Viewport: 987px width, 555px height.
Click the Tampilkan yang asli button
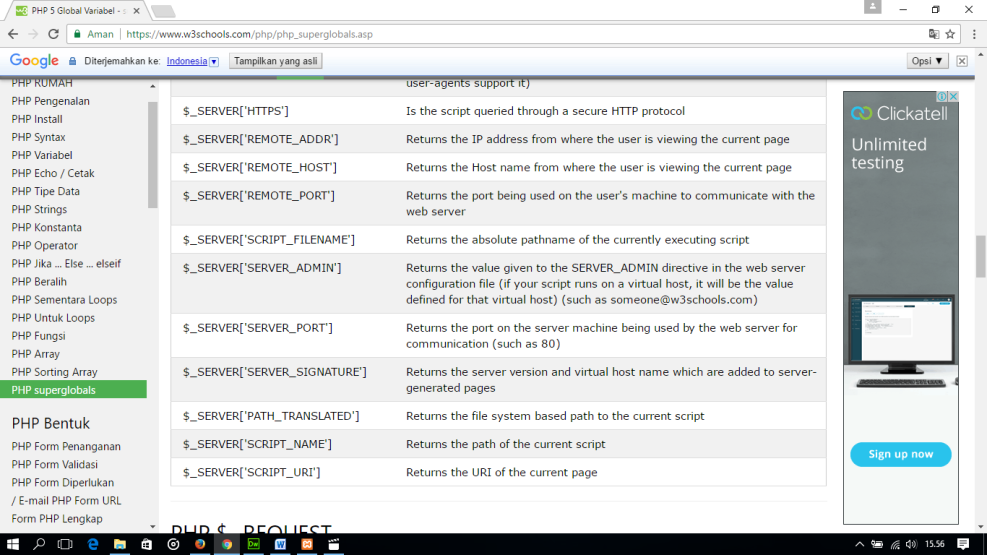pyautogui.click(x=275, y=61)
